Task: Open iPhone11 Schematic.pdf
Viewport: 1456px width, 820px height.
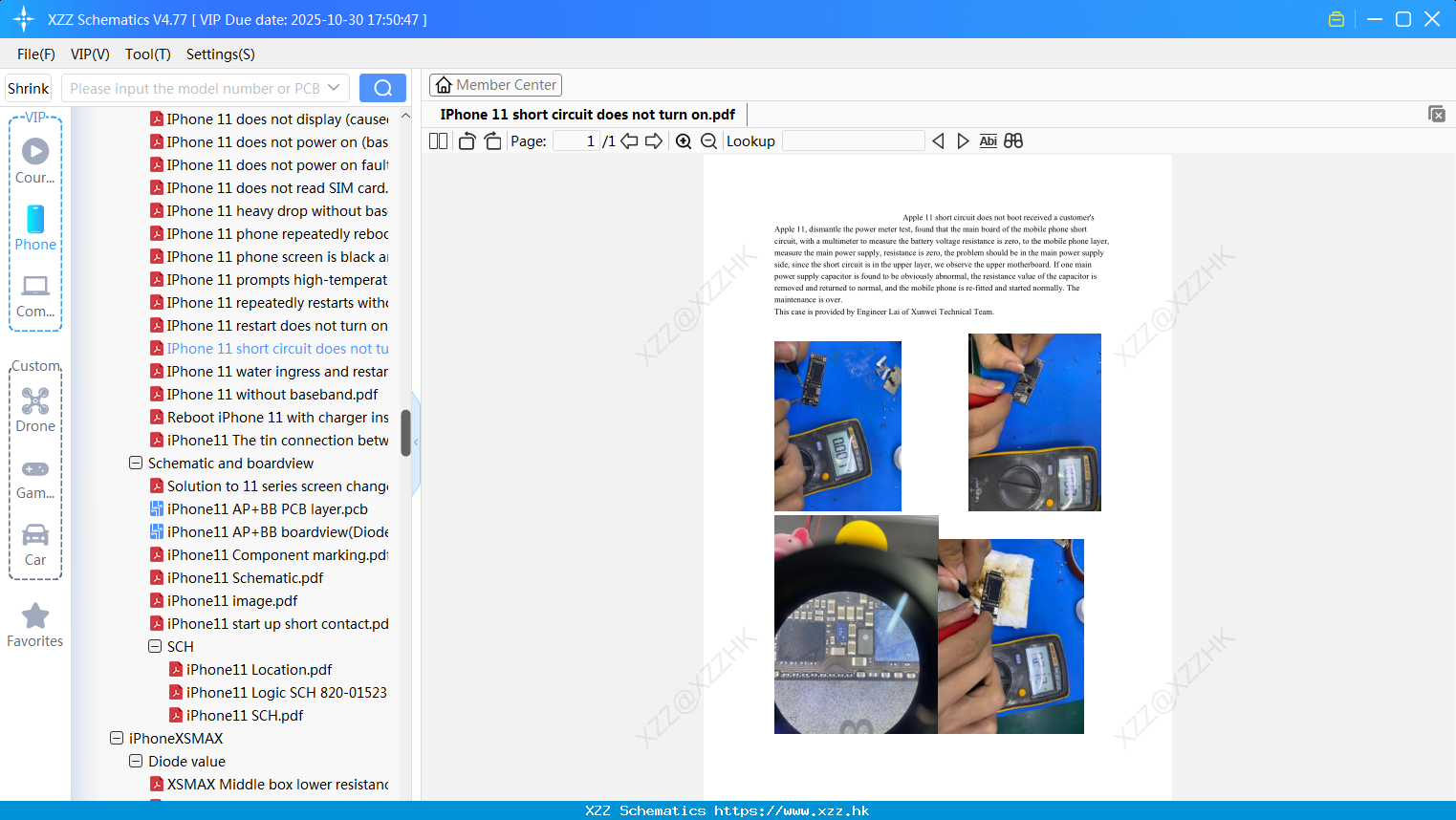Action: (245, 577)
